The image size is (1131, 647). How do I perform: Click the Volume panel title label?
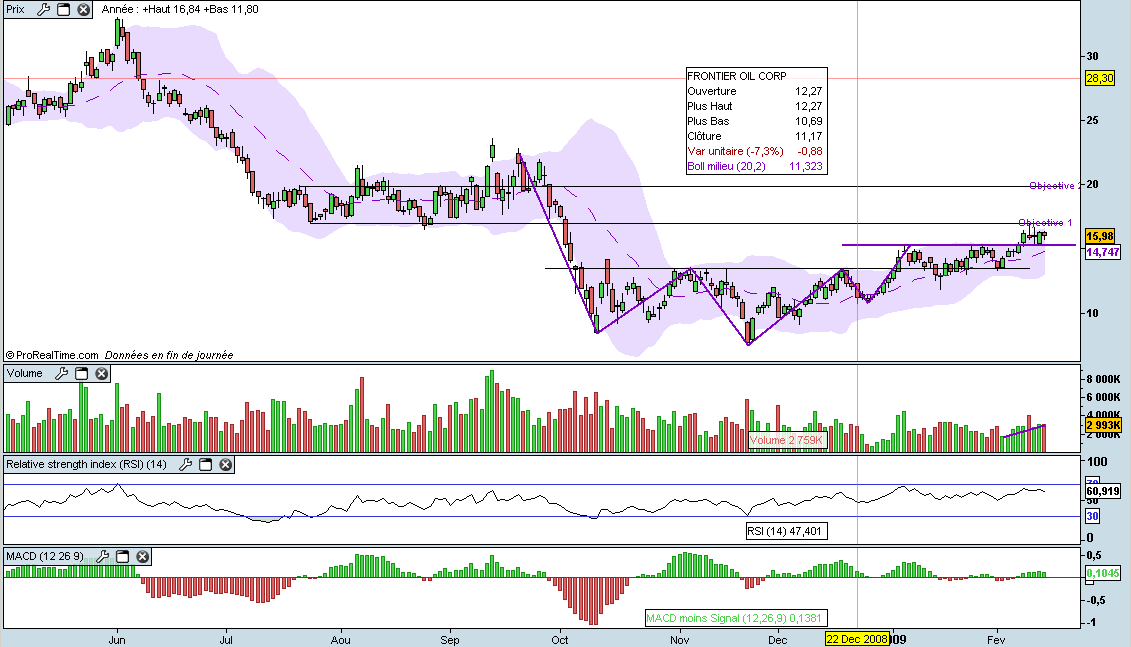(25, 373)
